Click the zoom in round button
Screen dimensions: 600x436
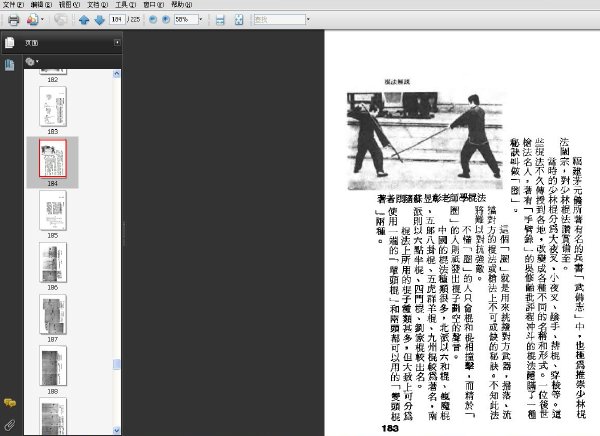click(166, 20)
